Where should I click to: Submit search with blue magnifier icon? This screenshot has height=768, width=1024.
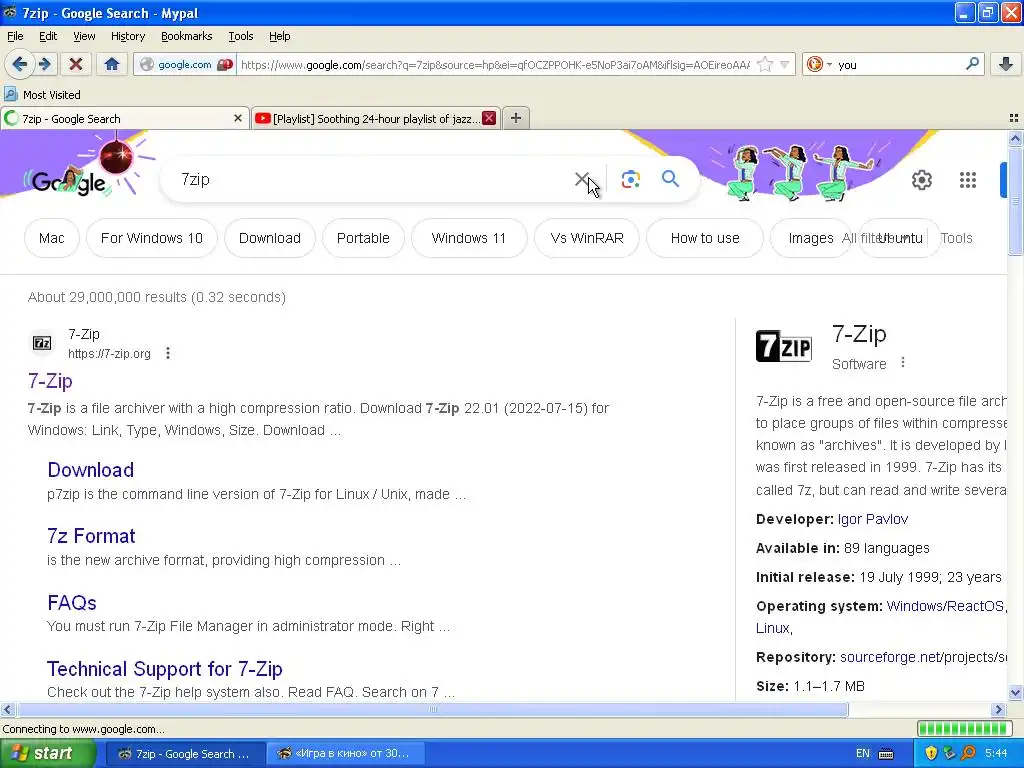670,179
